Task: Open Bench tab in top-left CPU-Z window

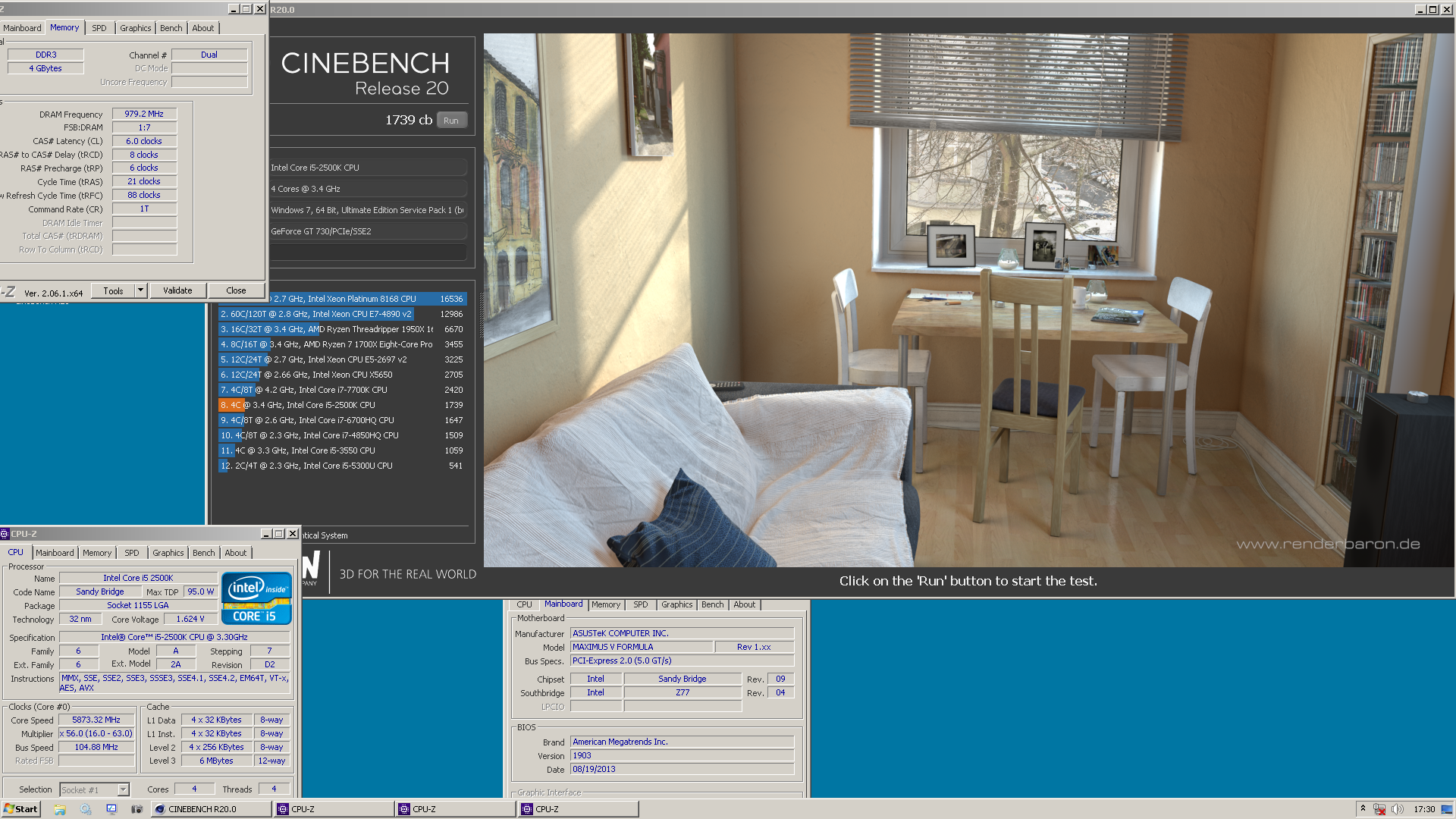Action: [171, 28]
